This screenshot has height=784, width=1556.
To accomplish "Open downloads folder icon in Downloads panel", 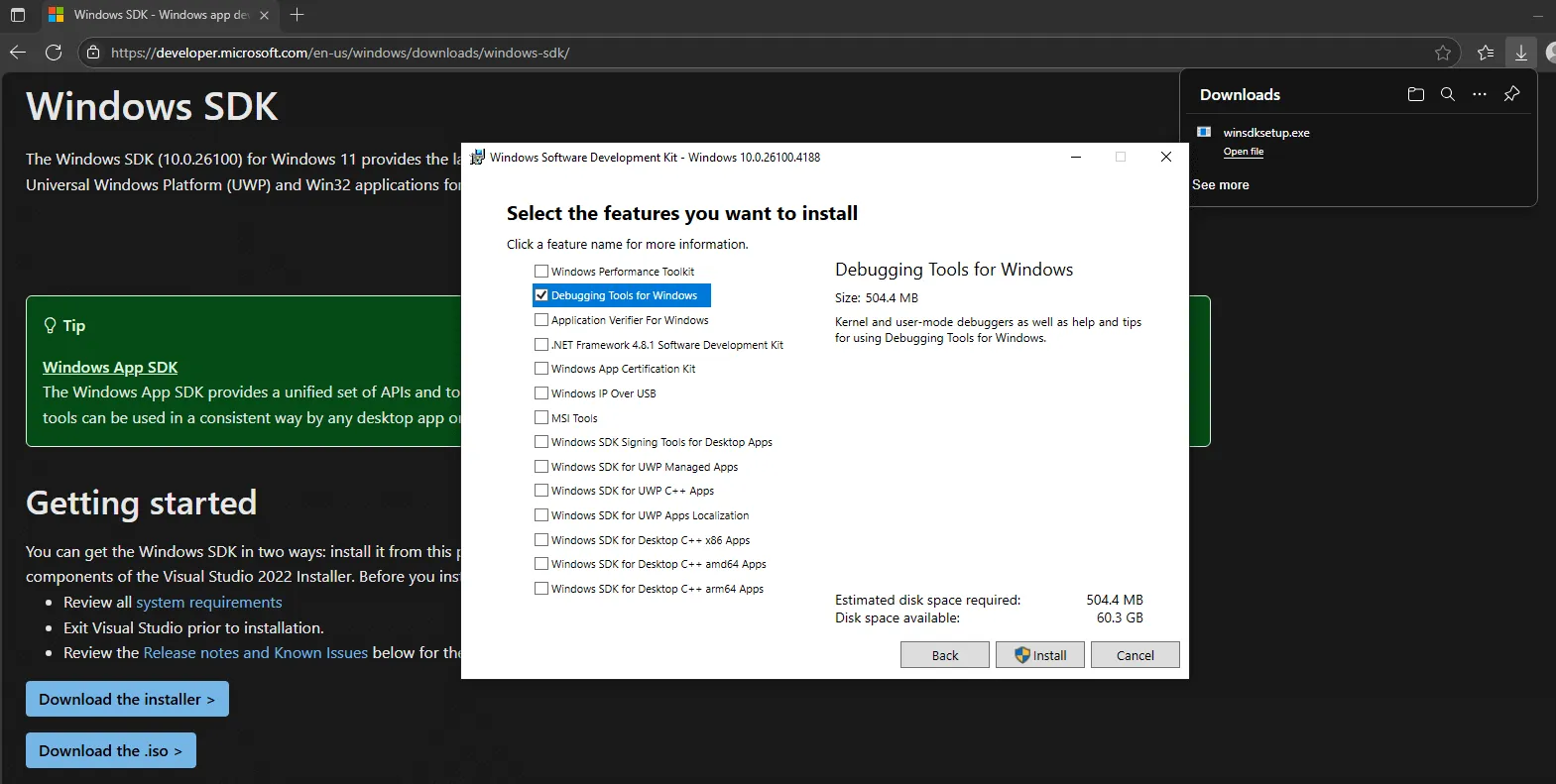I will click(x=1415, y=94).
